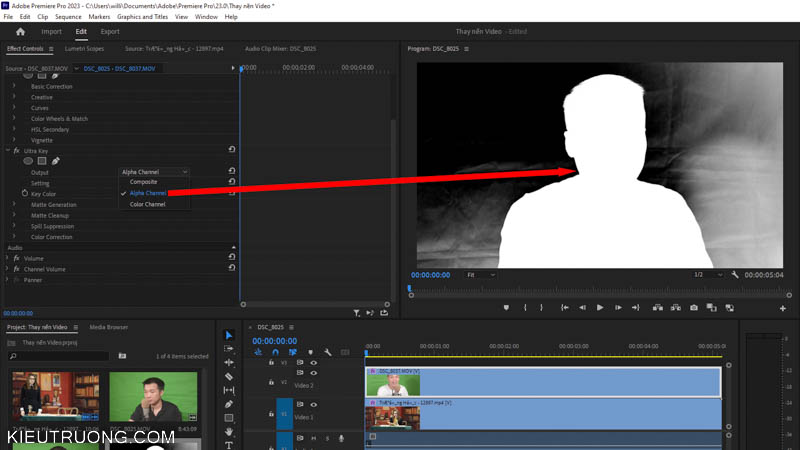Expand Spill Suppression section
This screenshot has width=800, height=450.
pos(14,226)
